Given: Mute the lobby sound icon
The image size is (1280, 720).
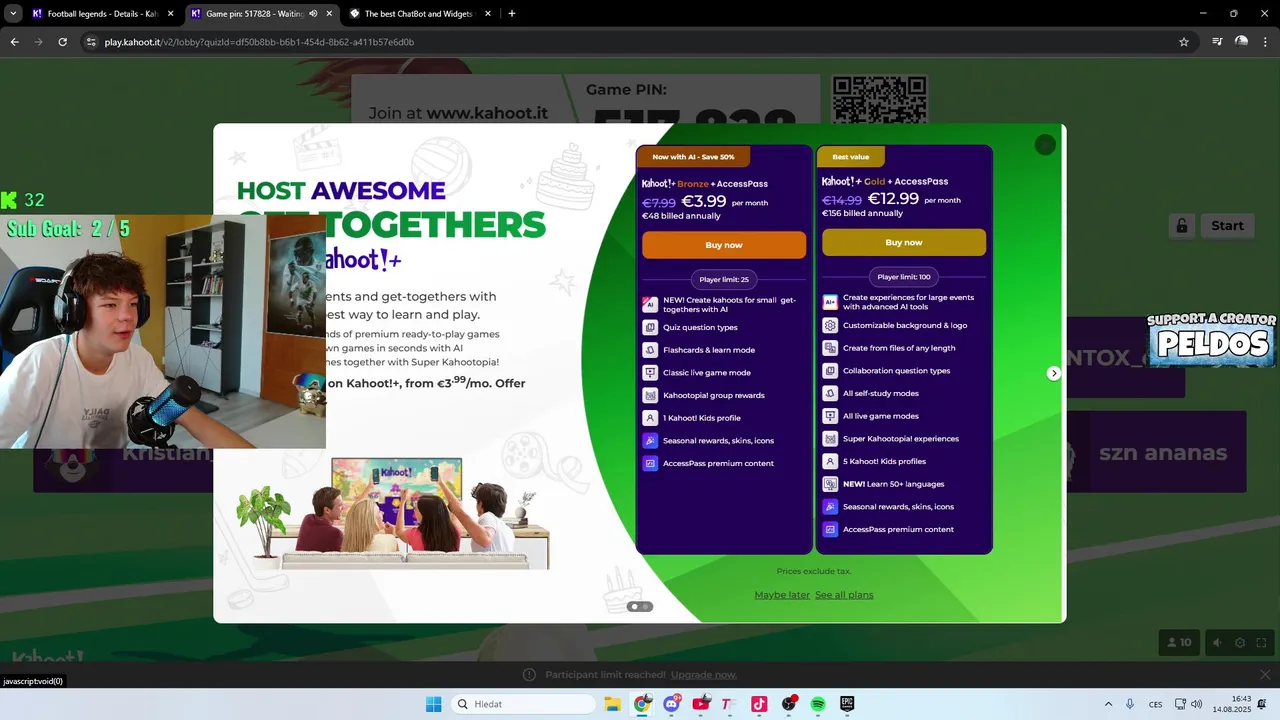Looking at the screenshot, I should (1217, 643).
